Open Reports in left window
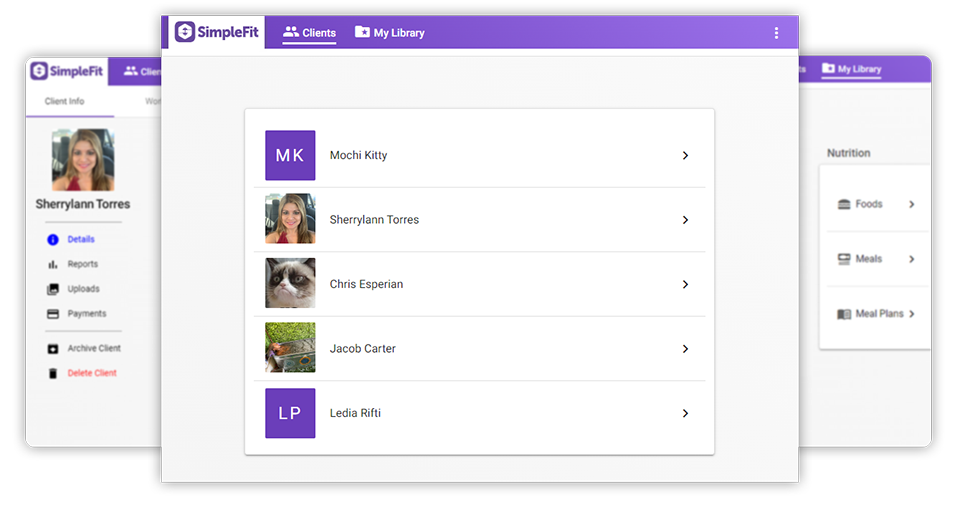Screen dimensions: 960x505 point(83,264)
